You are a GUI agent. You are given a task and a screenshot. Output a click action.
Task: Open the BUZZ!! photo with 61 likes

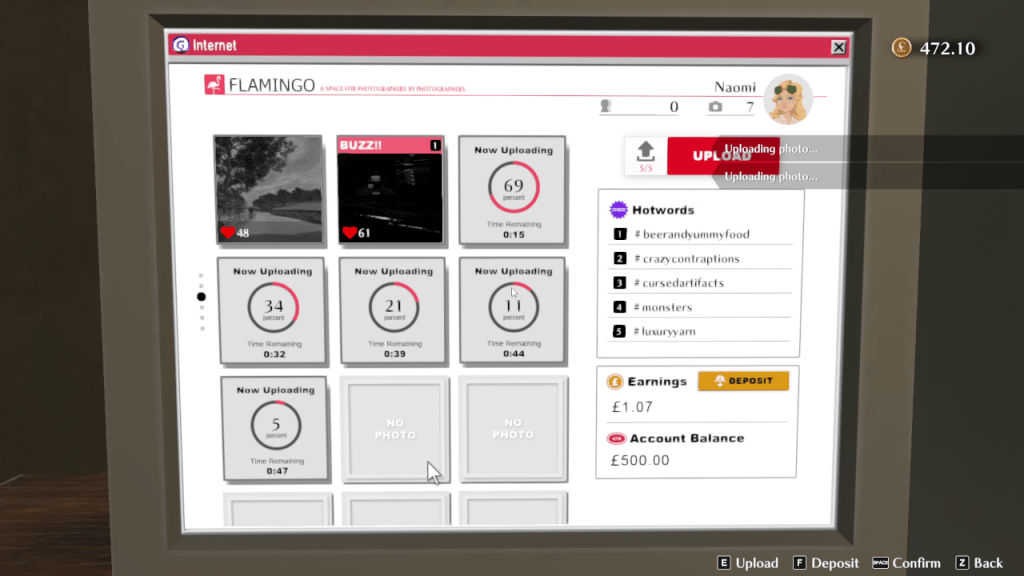click(x=390, y=190)
